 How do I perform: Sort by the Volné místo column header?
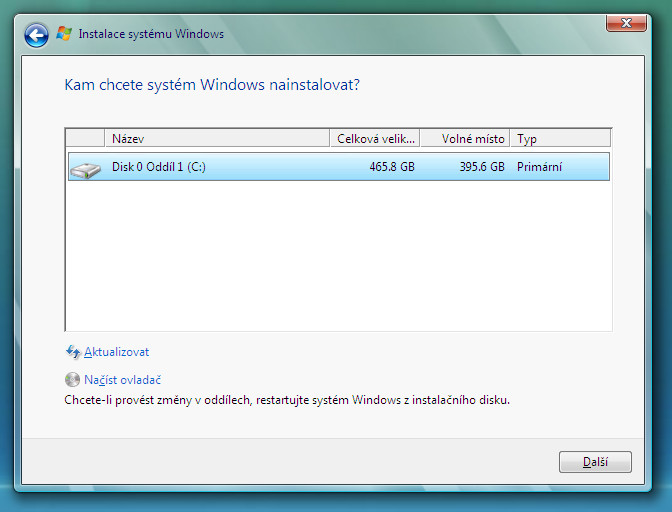[465, 139]
